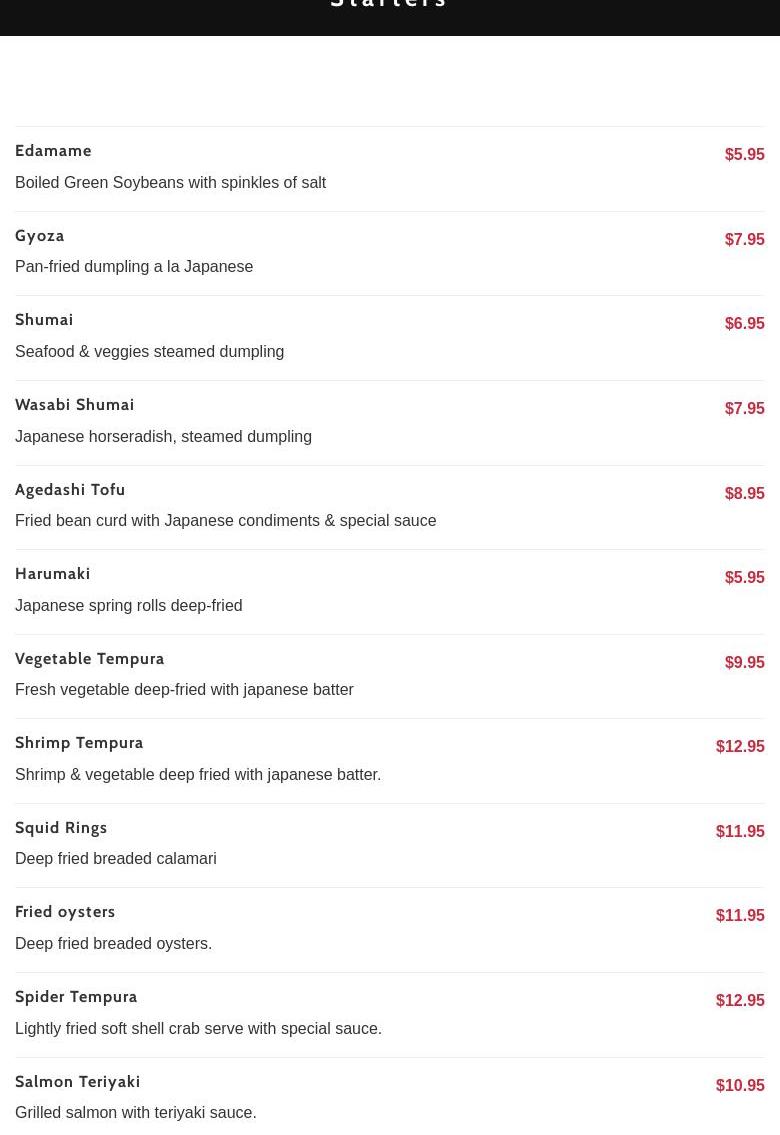Select the Fried oysters item
Viewport: 780px width, 1135px height.
[x=65, y=912]
